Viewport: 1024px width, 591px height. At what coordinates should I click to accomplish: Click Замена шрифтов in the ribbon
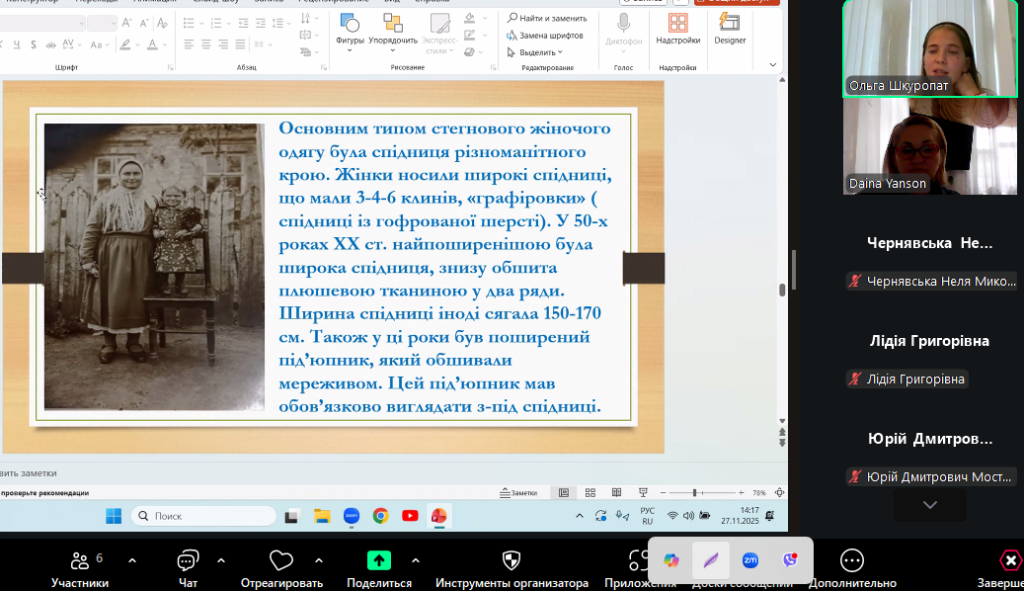click(544, 35)
